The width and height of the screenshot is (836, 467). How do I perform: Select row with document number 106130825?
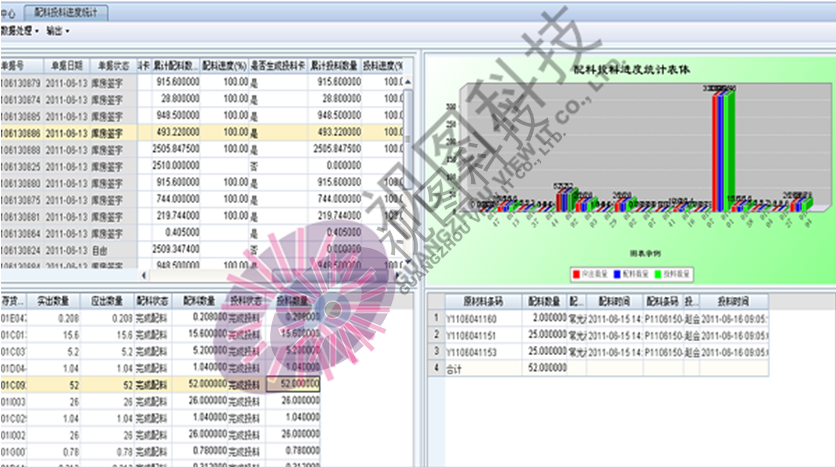click(203, 166)
